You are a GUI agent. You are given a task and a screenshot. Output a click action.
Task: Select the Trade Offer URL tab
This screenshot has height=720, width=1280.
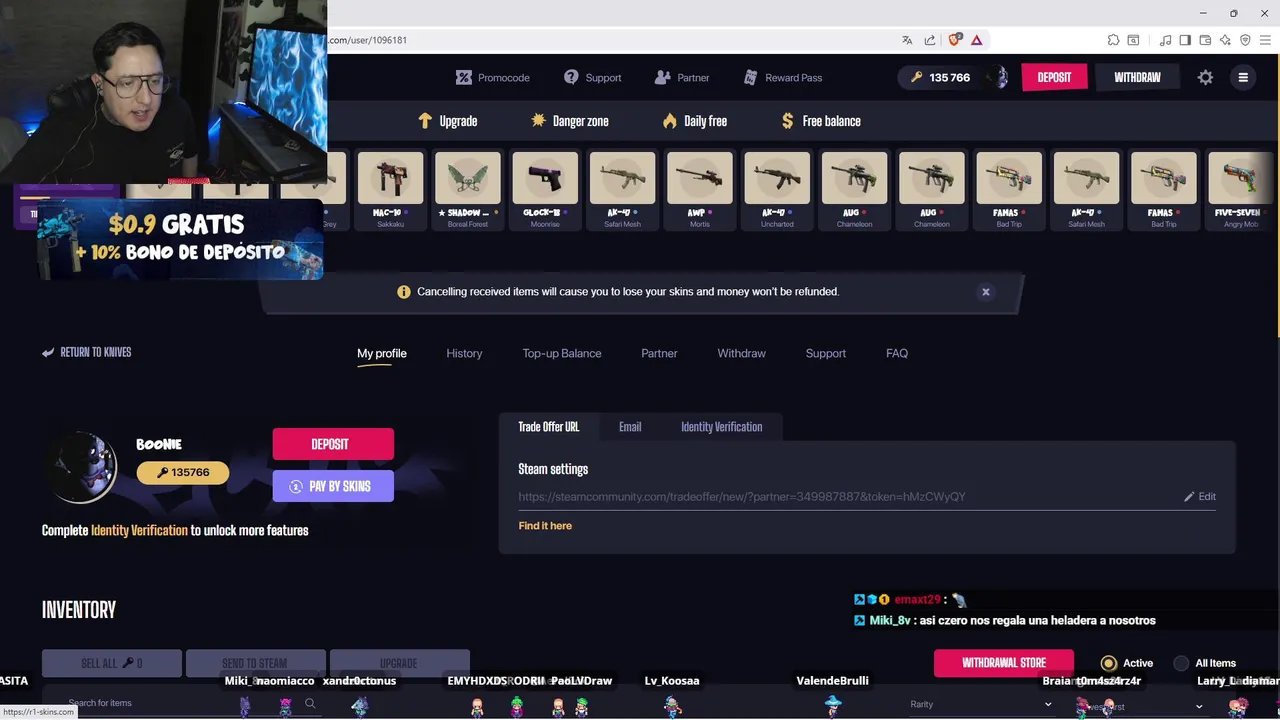(549, 427)
